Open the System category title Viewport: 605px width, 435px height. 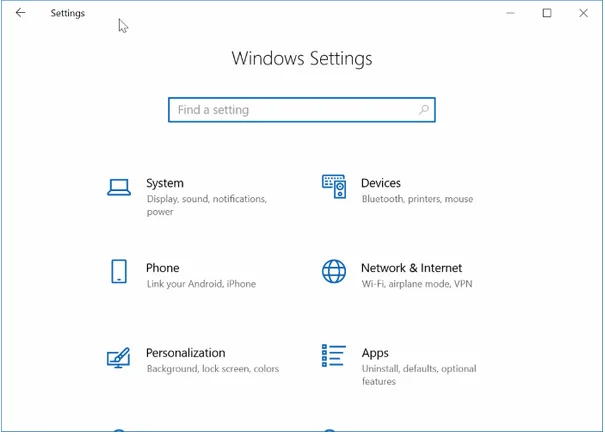[165, 183]
